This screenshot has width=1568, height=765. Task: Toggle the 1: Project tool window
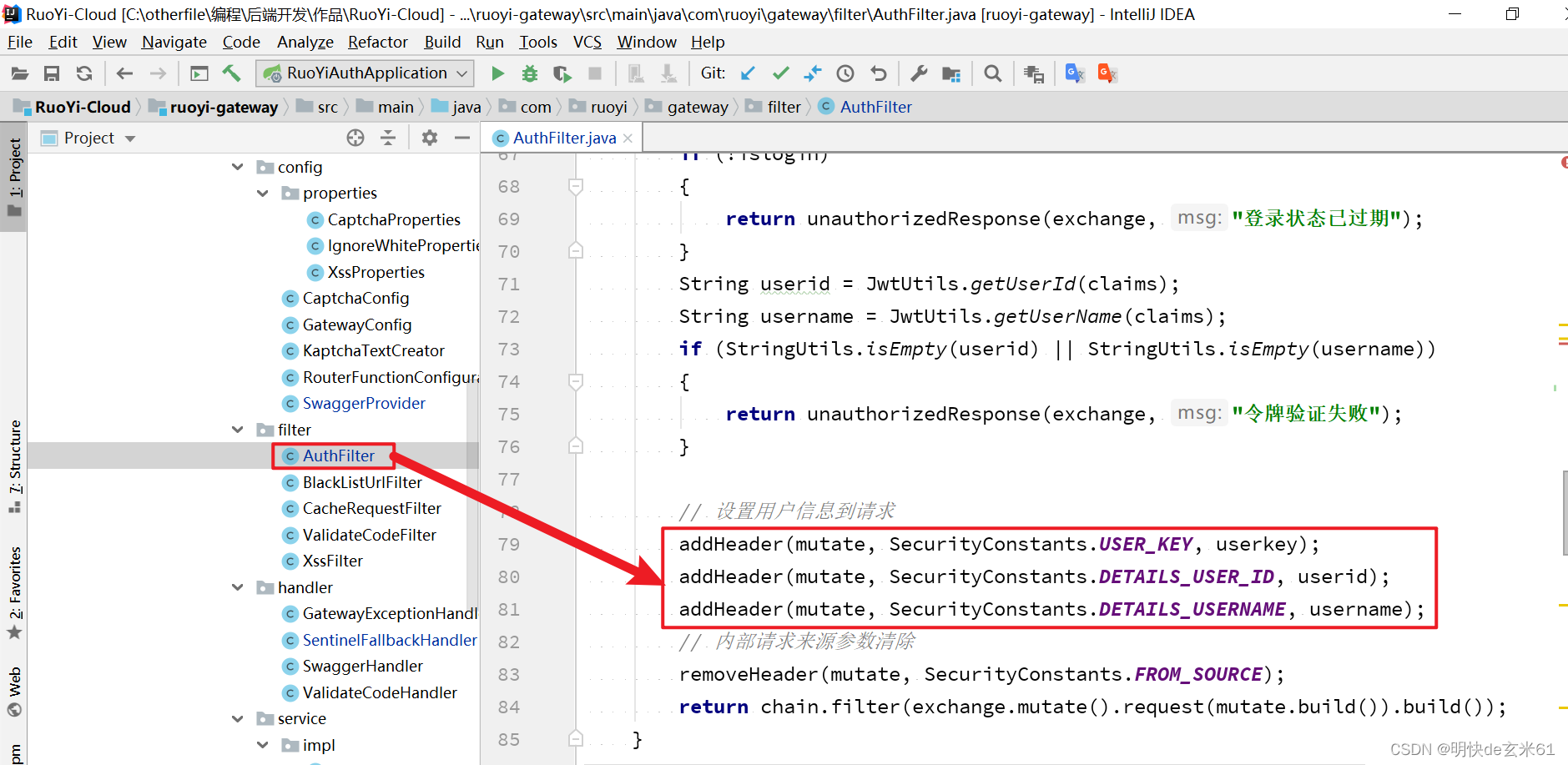pyautogui.click(x=14, y=176)
